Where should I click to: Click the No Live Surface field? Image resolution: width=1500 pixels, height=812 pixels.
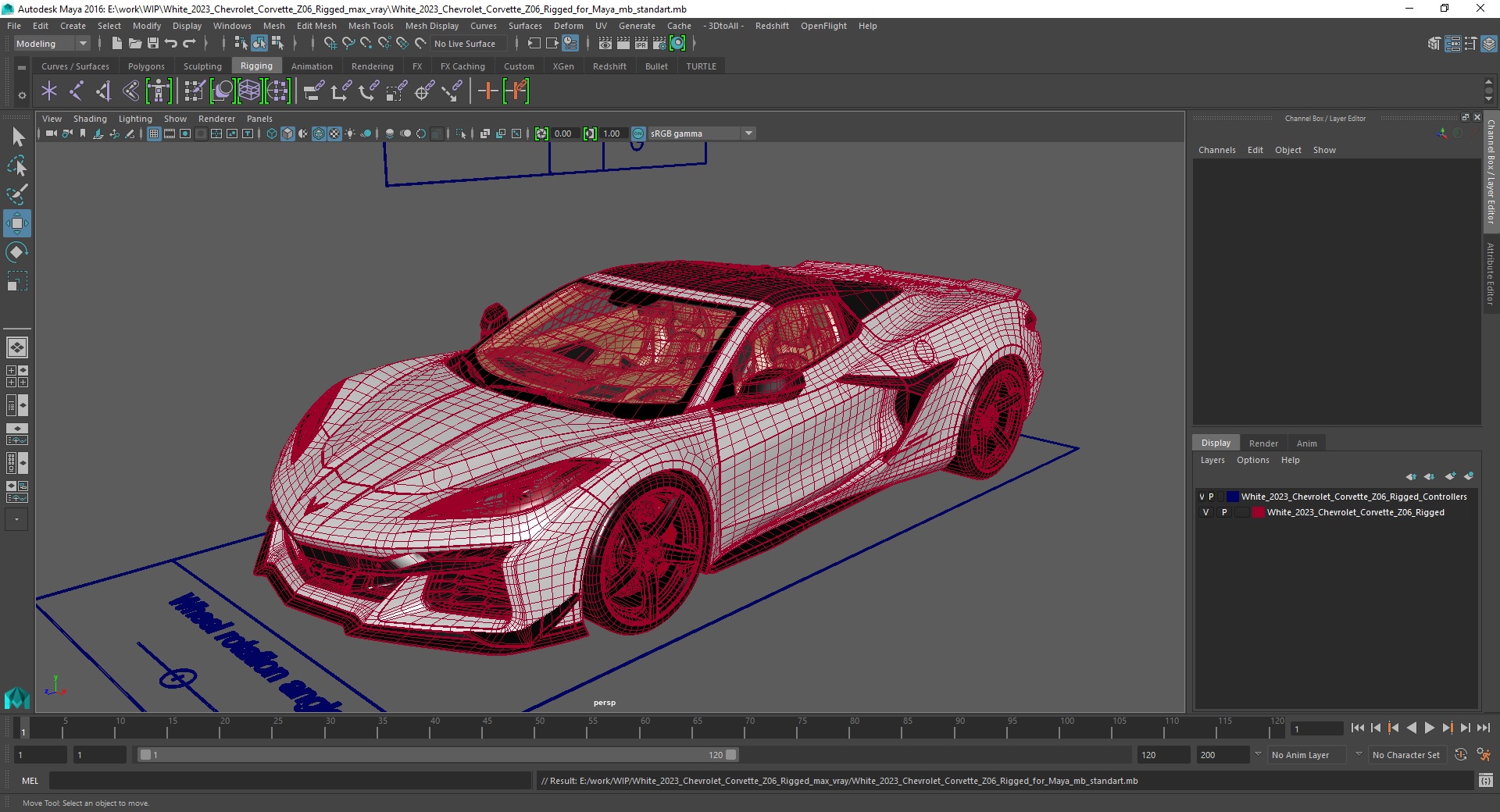click(469, 44)
